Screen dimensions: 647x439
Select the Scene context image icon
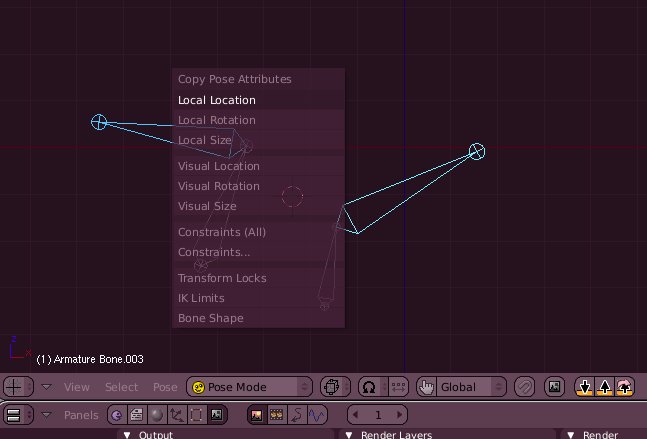(217, 415)
